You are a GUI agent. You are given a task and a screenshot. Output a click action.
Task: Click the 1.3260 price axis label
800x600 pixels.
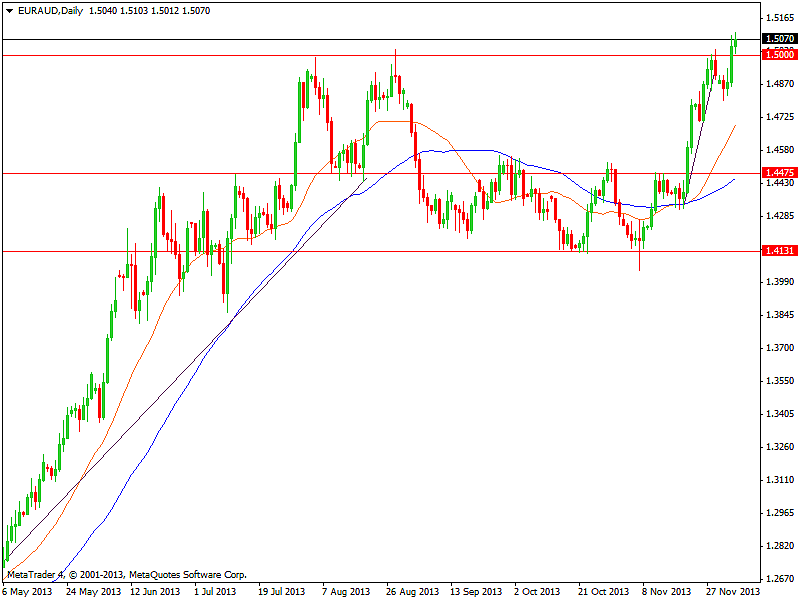coord(779,447)
